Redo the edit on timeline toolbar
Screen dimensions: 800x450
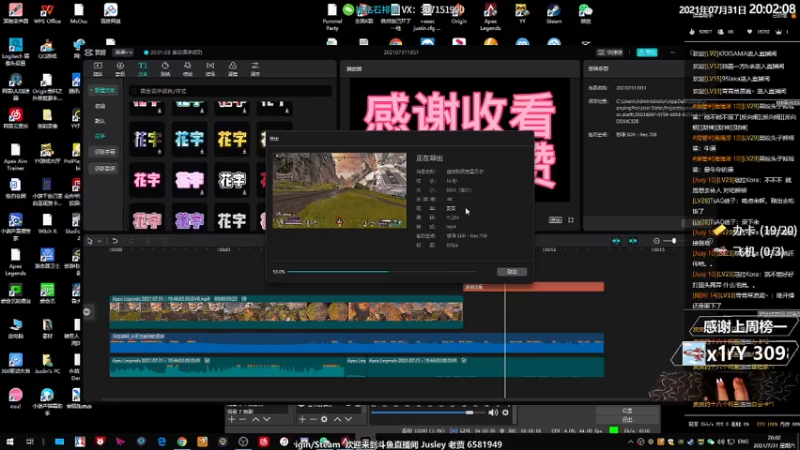coord(132,241)
